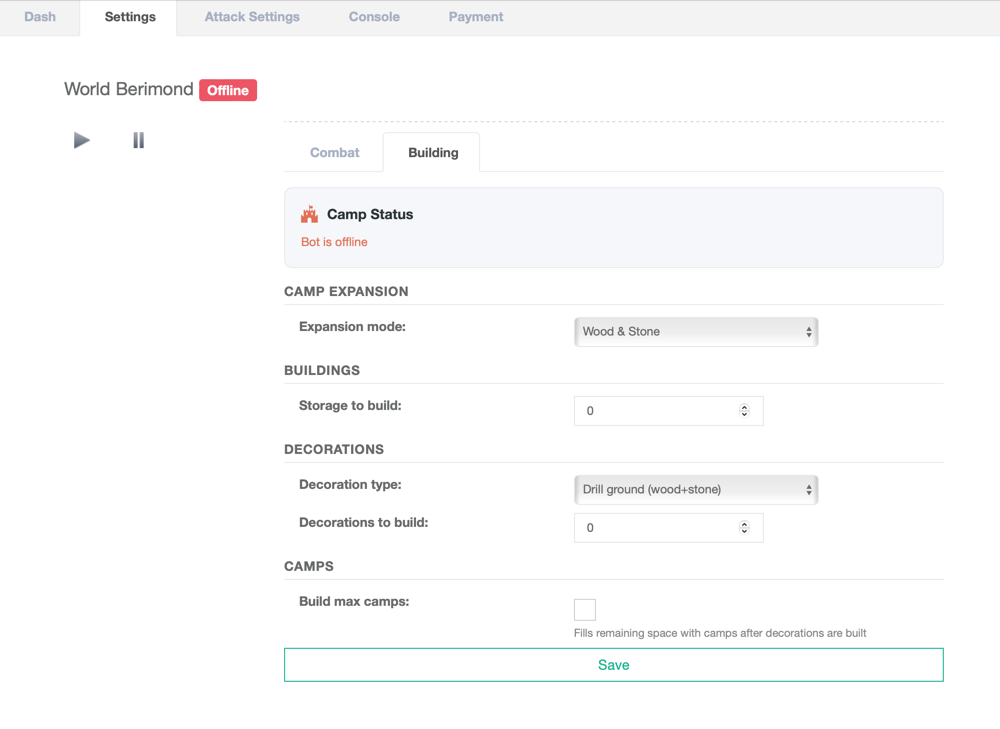Click the castle icon beside Camp Status

pos(309,214)
